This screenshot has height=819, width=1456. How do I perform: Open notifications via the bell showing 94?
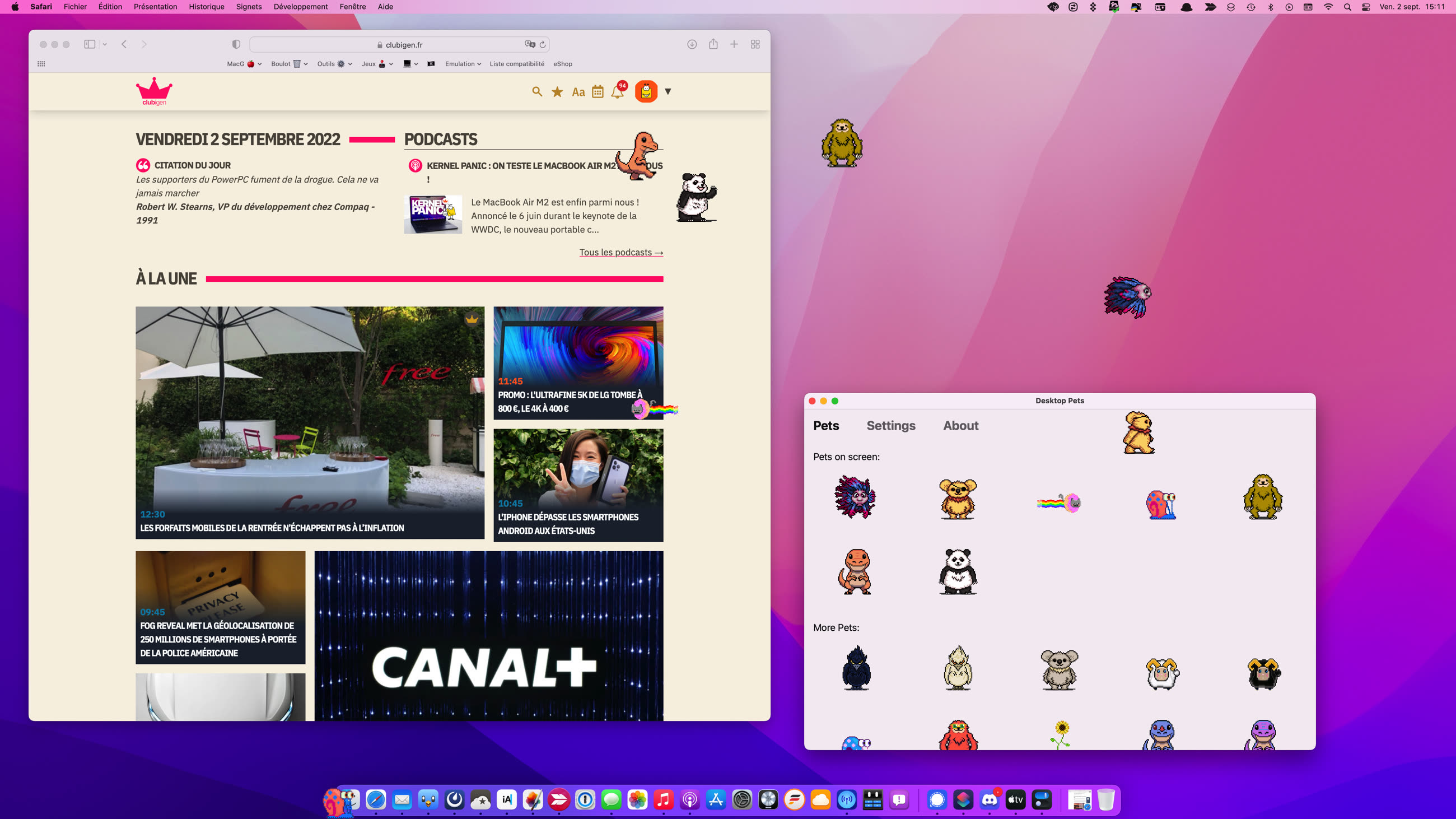[x=617, y=91]
